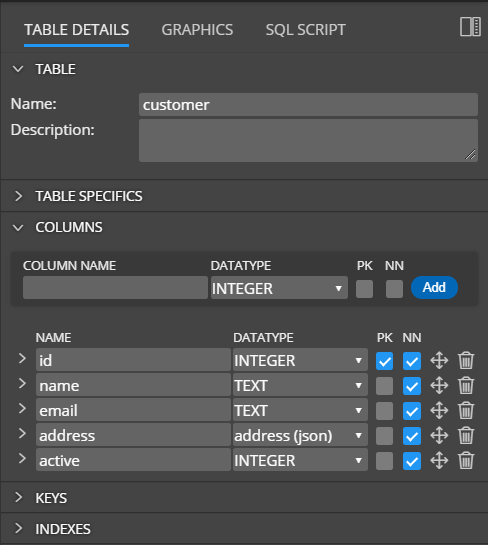This screenshot has width=488, height=545.
Task: Click the move handle for address column
Action: point(439,436)
